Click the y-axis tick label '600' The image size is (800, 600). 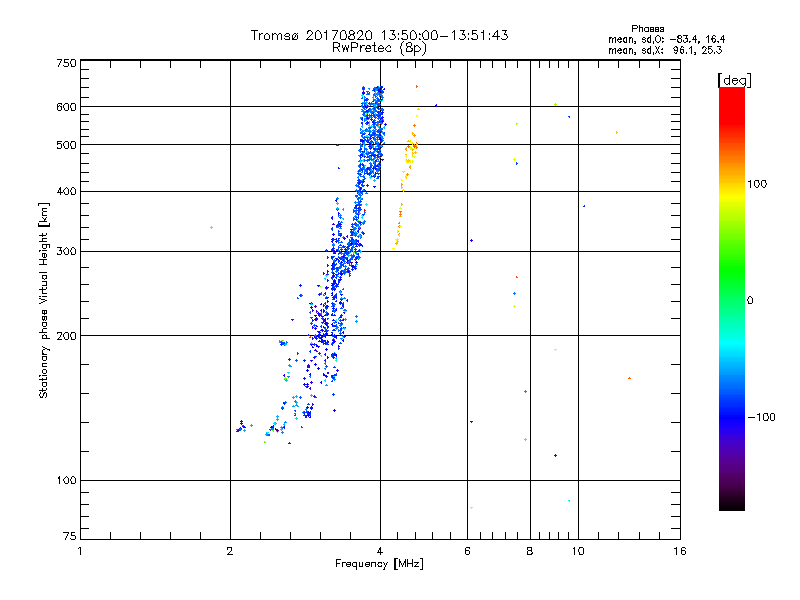[66, 107]
